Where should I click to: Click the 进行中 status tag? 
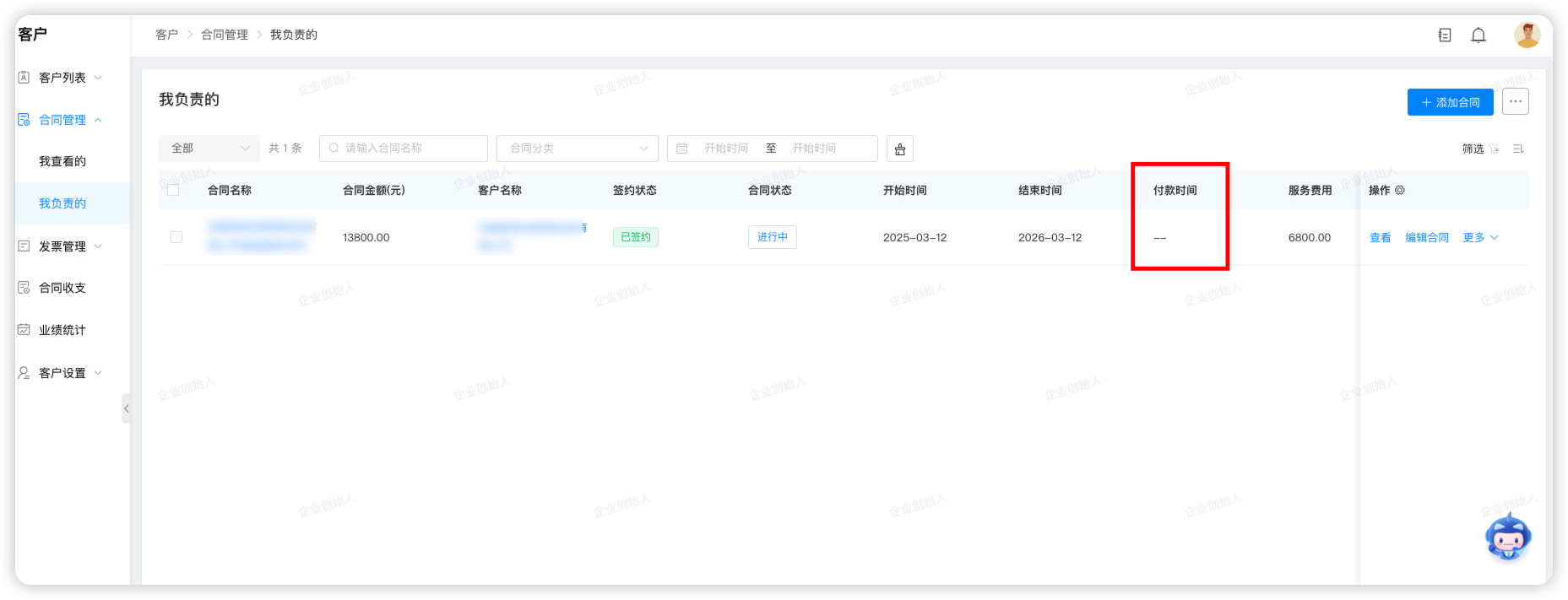773,237
